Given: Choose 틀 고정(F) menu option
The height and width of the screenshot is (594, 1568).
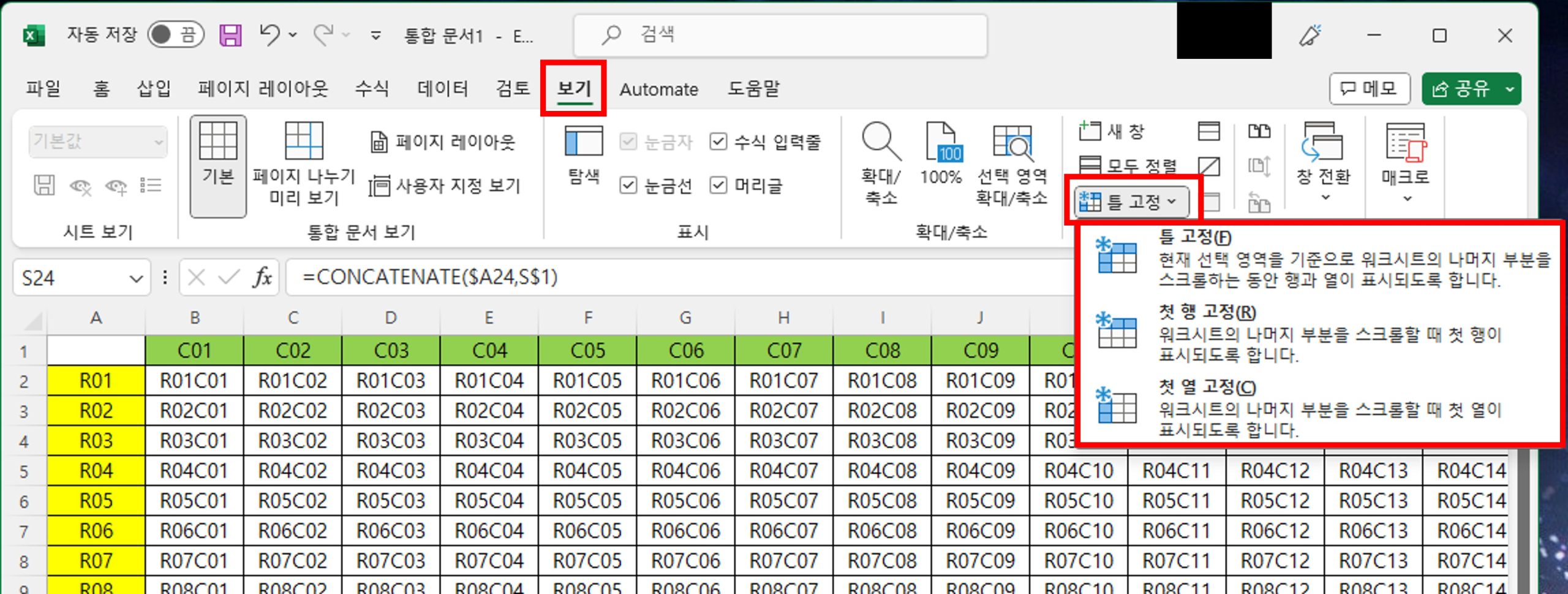Looking at the screenshot, I should pos(1320,258).
